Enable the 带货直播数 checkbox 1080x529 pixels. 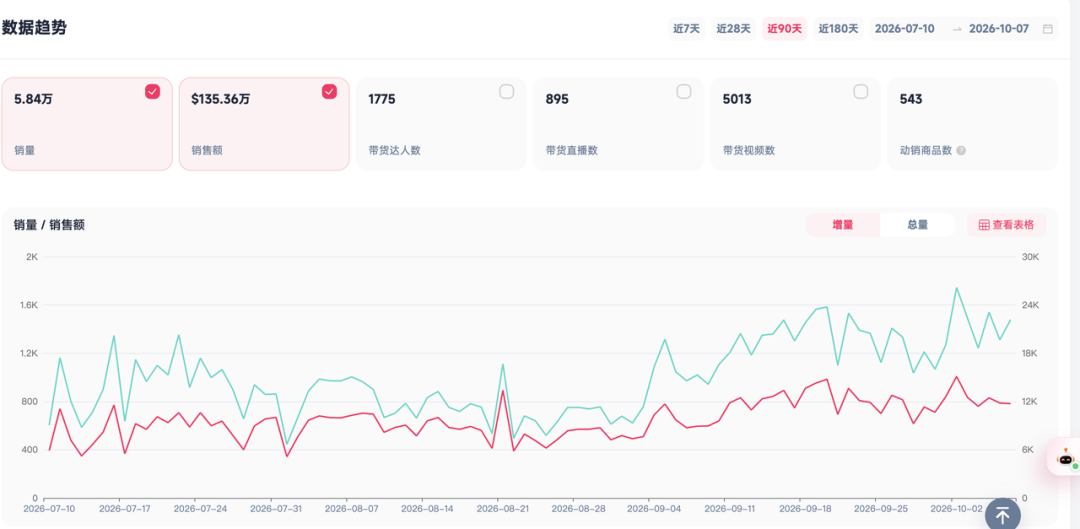[684, 92]
